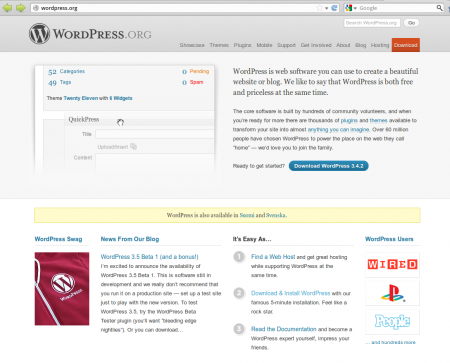The height and width of the screenshot is (363, 450).
Task: Click the WordPress logo in header
Action: point(90,34)
